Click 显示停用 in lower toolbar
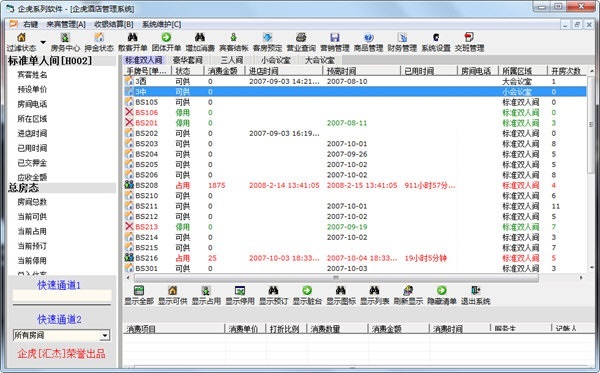The width and height of the screenshot is (600, 373). tap(240, 295)
